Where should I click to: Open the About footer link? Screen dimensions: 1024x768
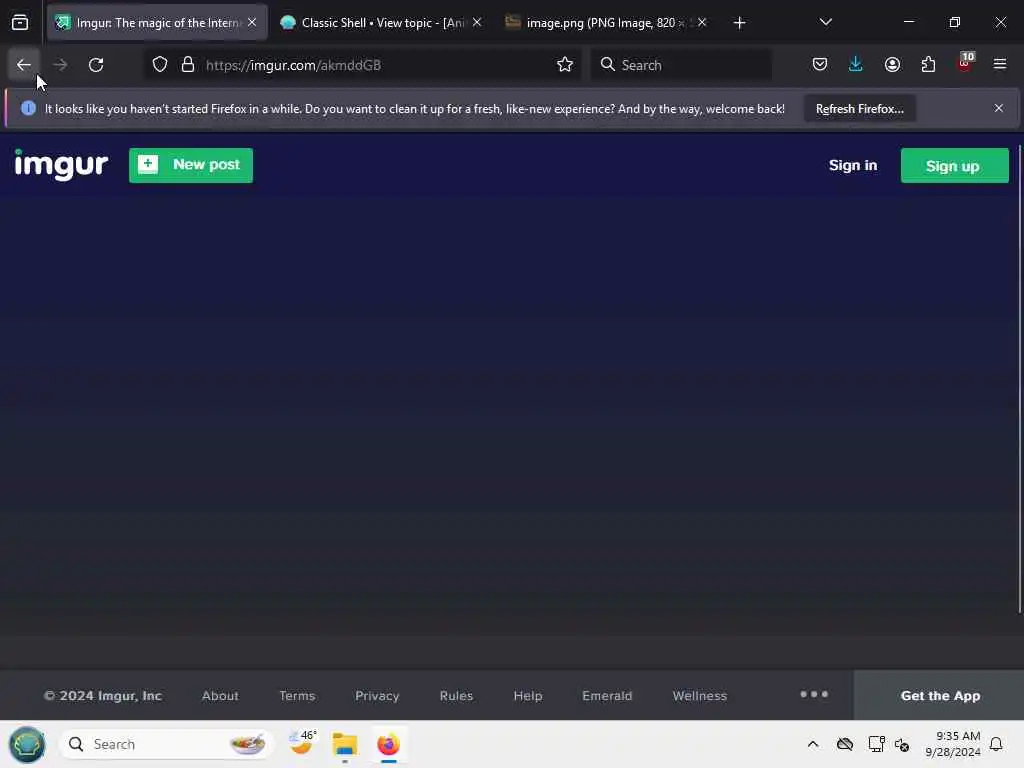tap(220, 696)
